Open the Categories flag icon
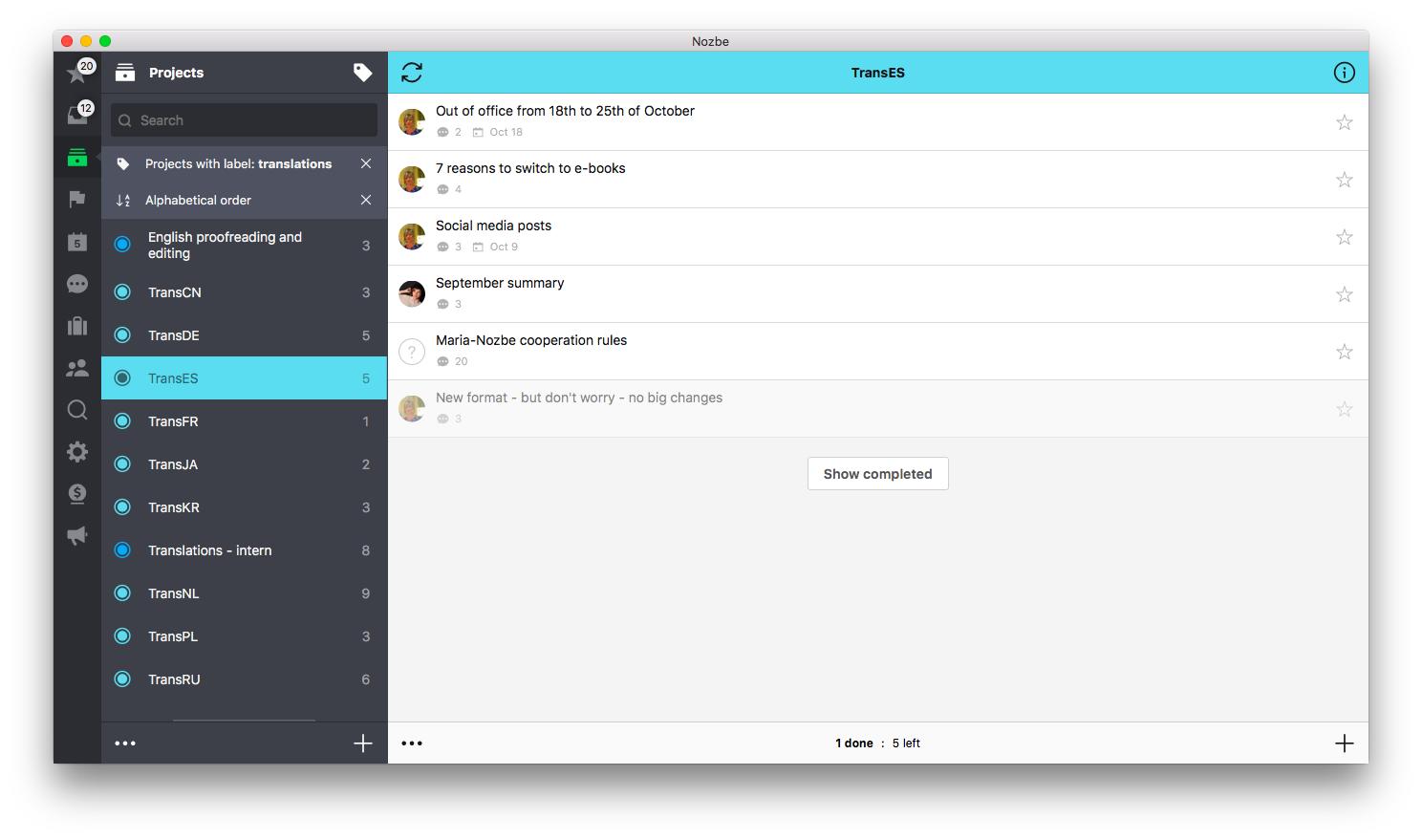Viewport: 1422px width, 840px height. click(x=77, y=199)
